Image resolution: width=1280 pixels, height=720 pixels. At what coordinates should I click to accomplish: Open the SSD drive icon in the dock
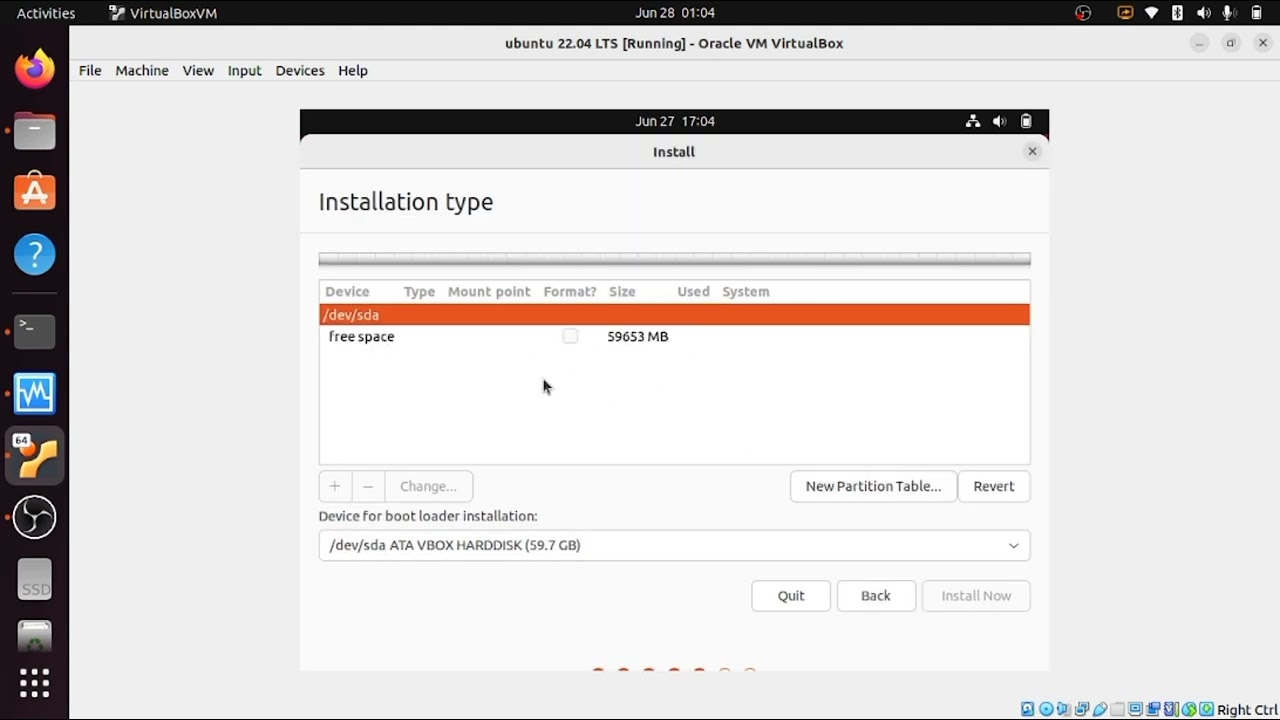[35, 580]
